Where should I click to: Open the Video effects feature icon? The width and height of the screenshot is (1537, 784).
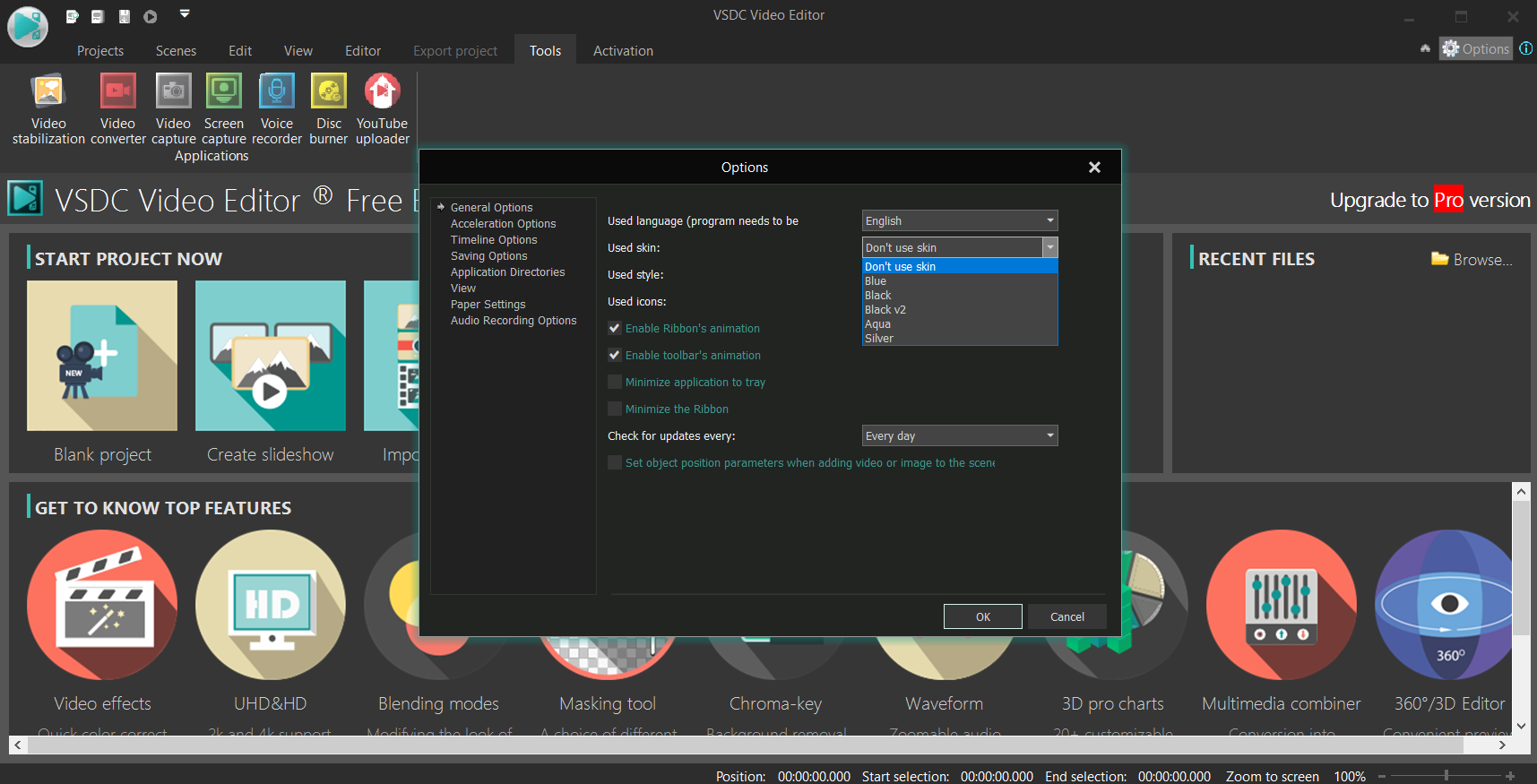click(x=102, y=605)
